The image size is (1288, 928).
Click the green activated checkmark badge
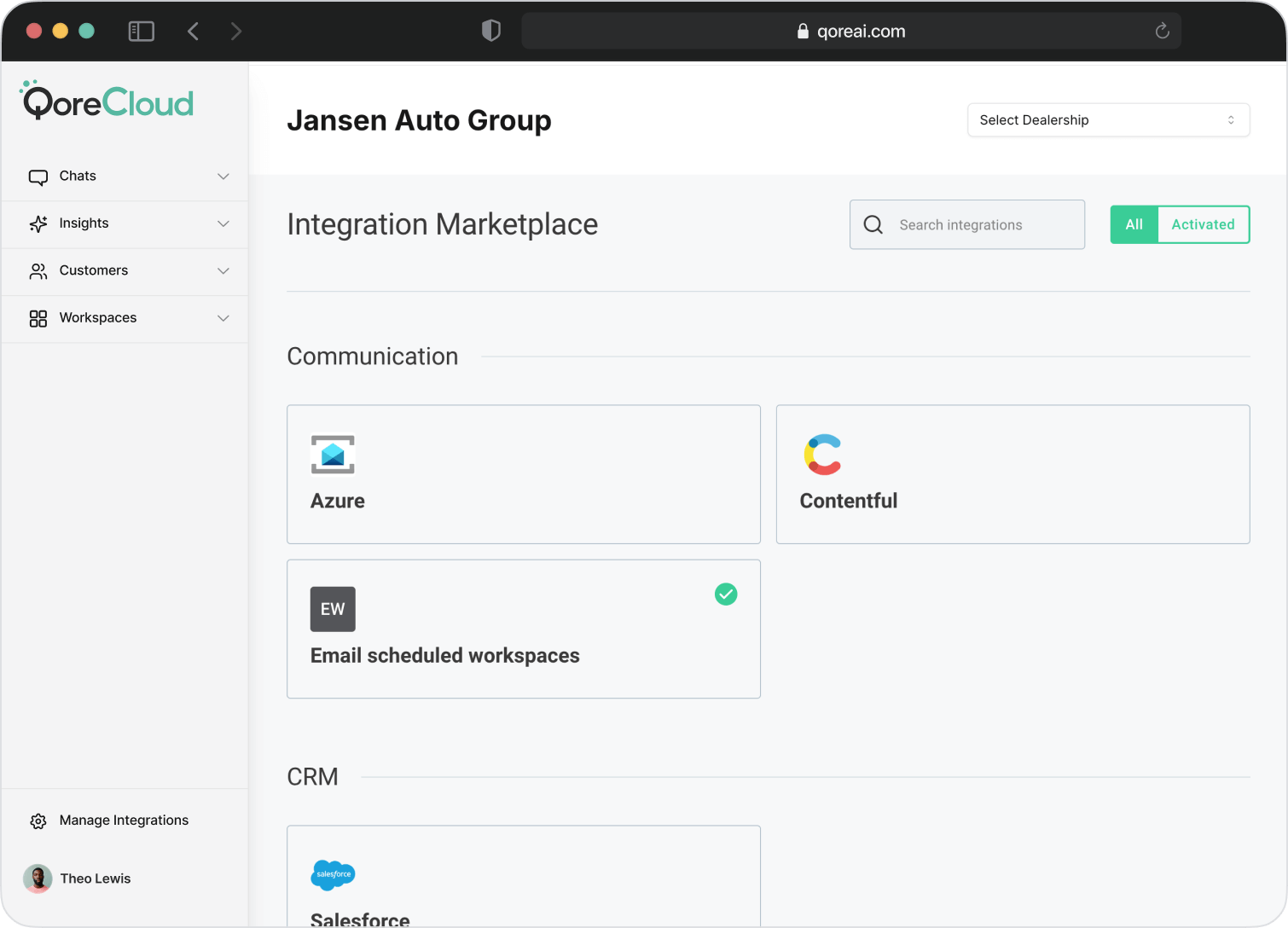point(726,594)
